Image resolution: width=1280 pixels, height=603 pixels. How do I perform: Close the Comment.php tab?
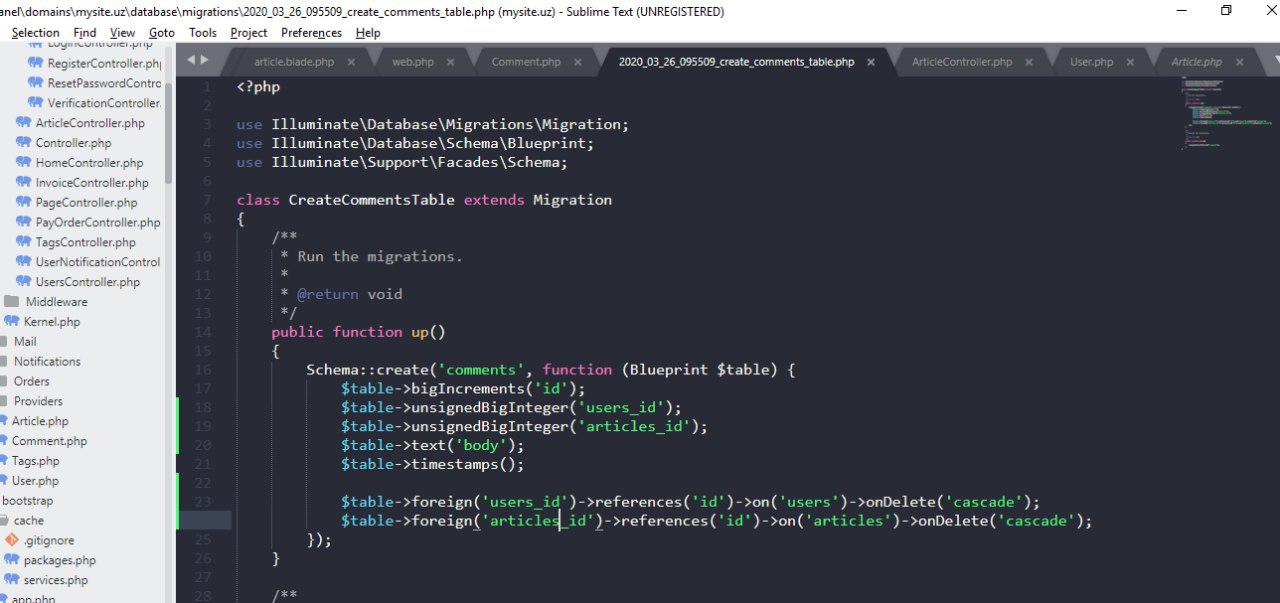(x=580, y=62)
